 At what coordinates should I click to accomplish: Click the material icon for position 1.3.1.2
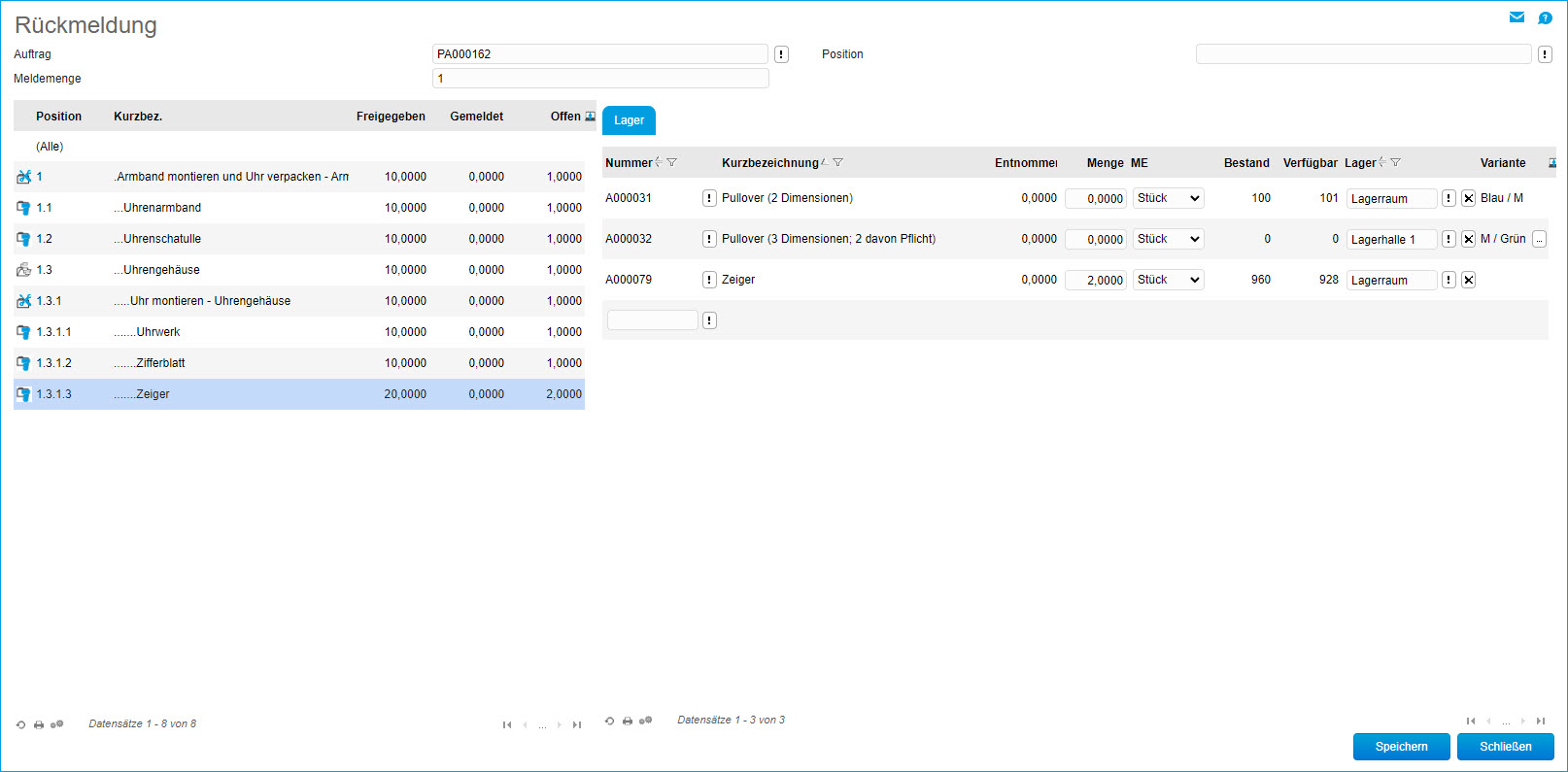pyautogui.click(x=23, y=363)
